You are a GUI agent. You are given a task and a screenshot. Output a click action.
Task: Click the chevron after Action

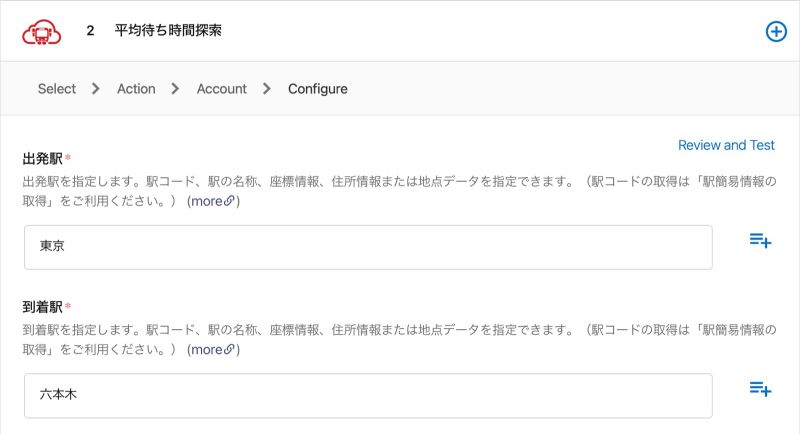175,89
